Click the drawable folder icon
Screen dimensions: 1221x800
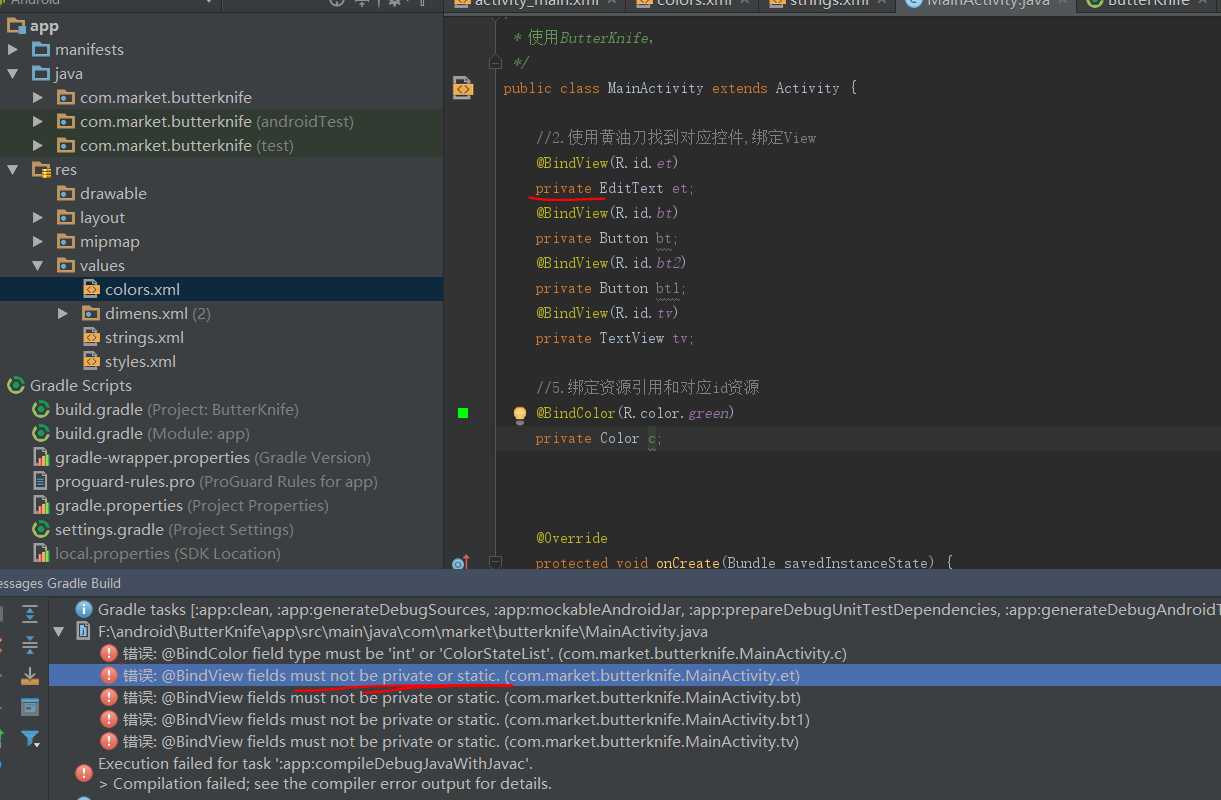pyautogui.click(x=66, y=193)
